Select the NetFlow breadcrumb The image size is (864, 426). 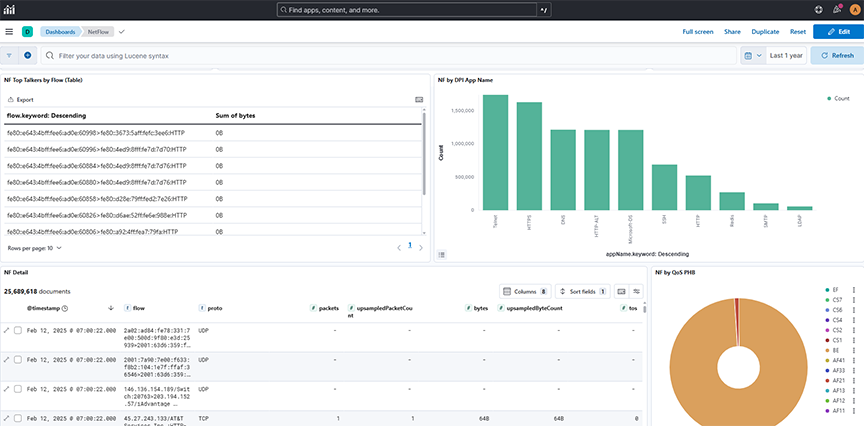pos(97,32)
